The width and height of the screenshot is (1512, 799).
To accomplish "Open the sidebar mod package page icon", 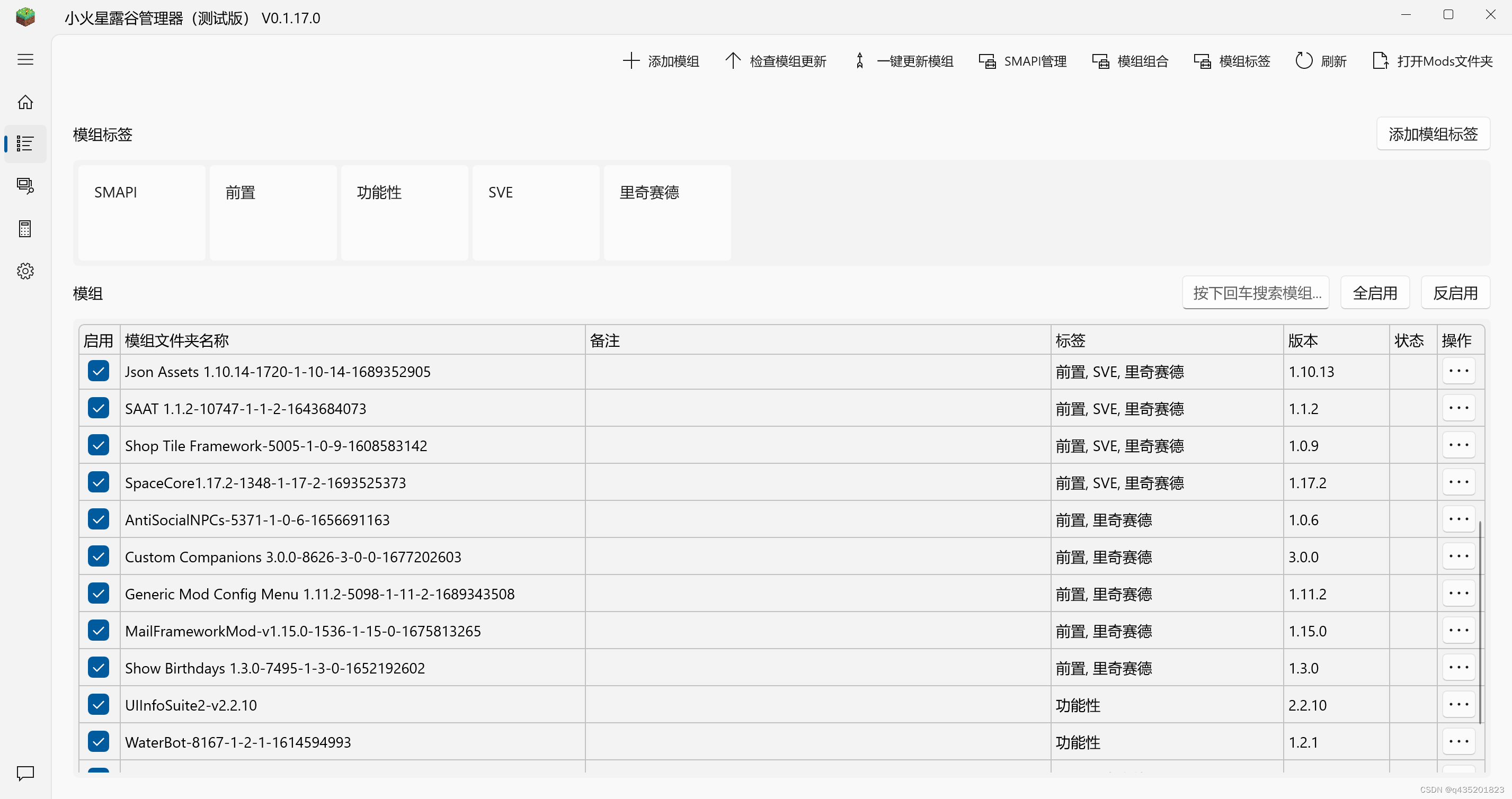I will click(25, 186).
